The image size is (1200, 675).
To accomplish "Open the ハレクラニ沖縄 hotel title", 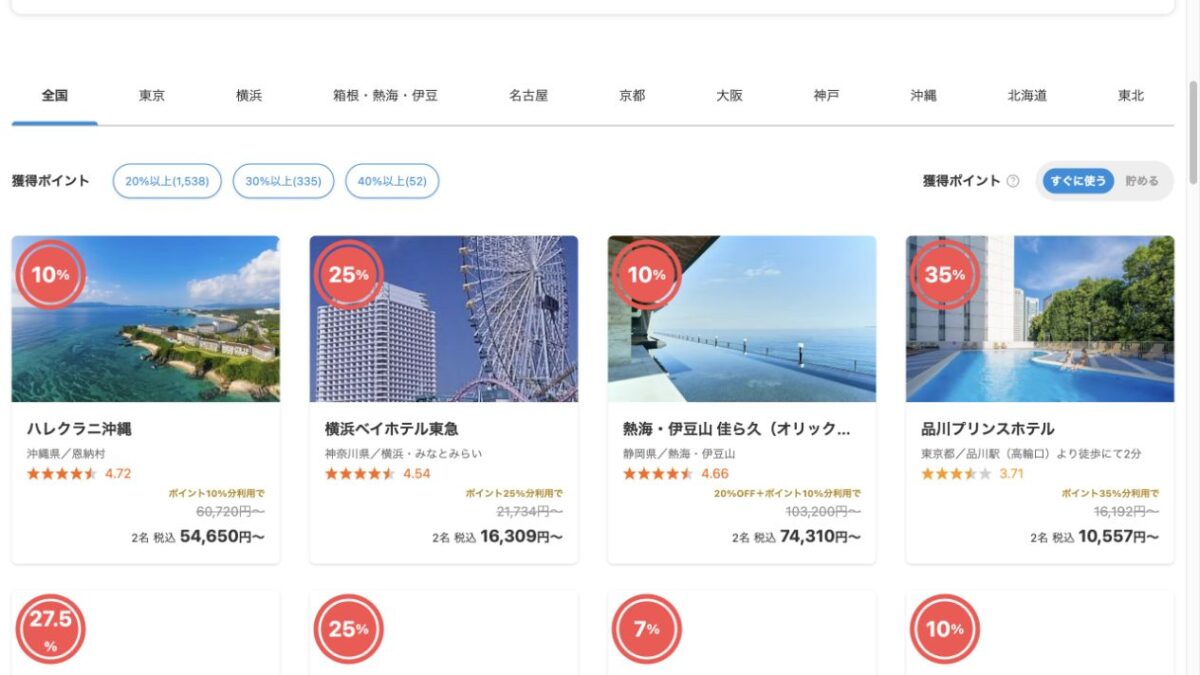I will 79,429.
